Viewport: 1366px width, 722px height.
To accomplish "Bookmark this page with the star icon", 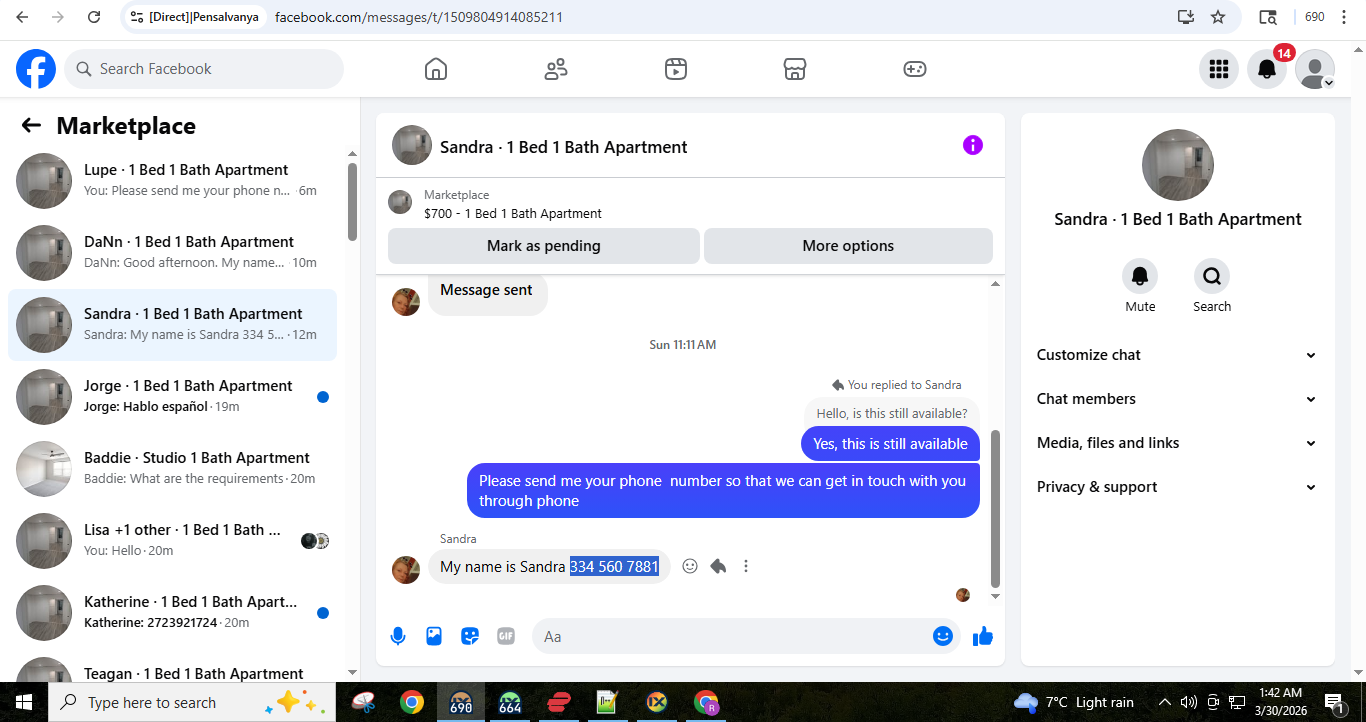I will point(1218,17).
